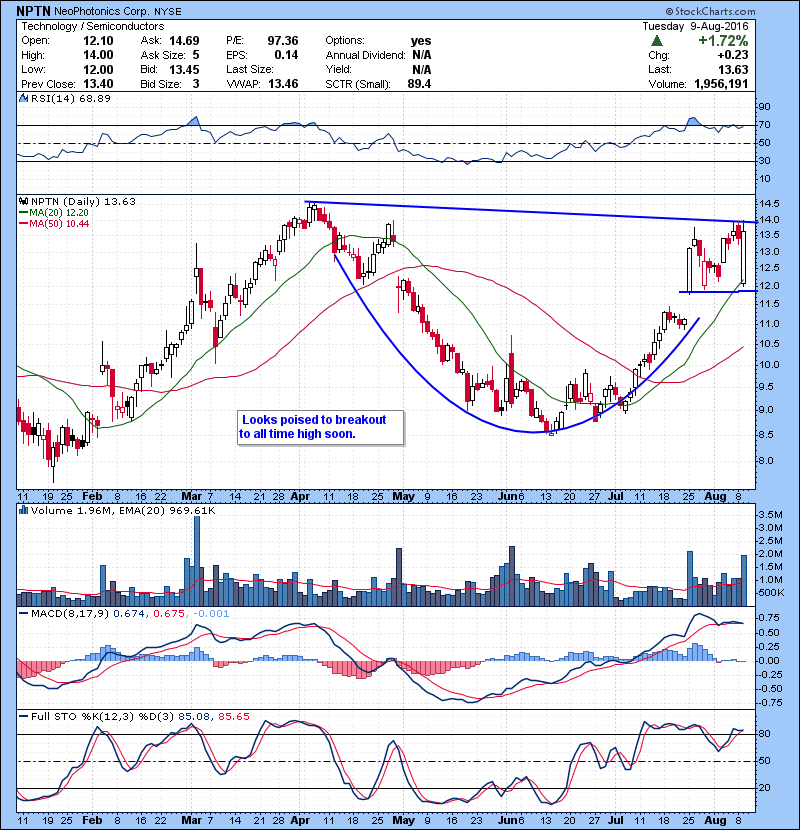Viewport: 800px width, 830px height.
Task: Click the 500K volume axis label
Action: [x=771, y=592]
